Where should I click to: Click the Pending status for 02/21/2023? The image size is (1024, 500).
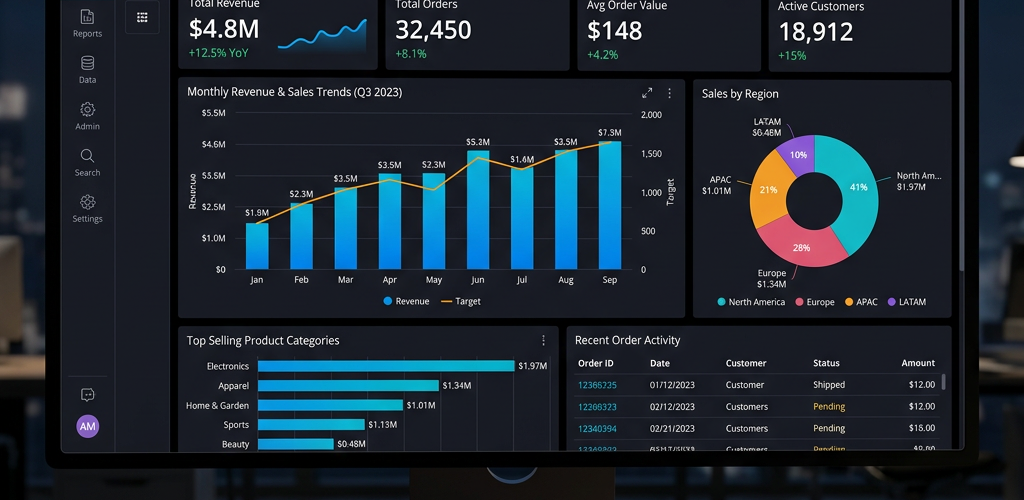pyautogui.click(x=829, y=429)
